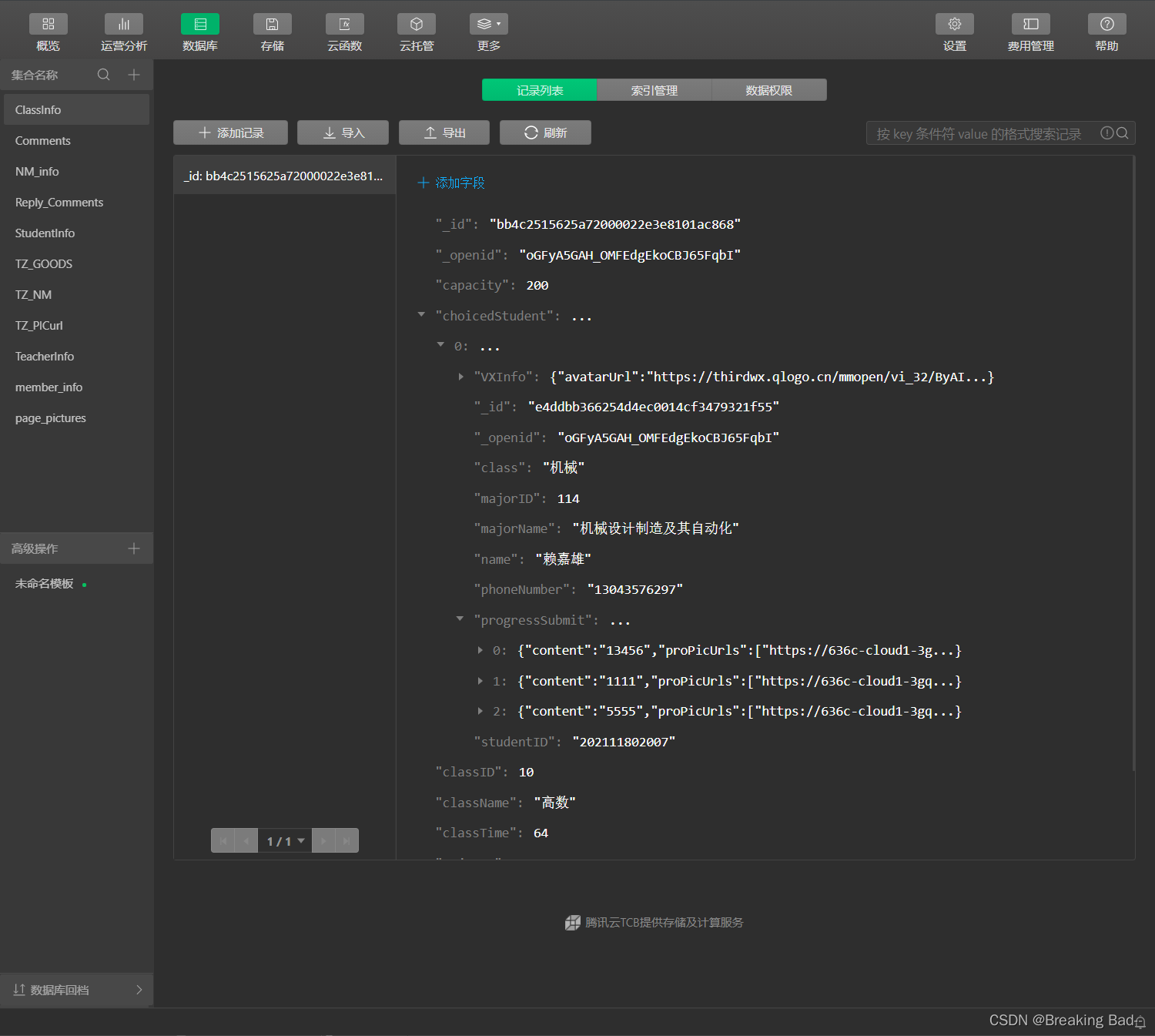This screenshot has height=1036, width=1155.
Task: Open the 运营分析 analytics icon
Action: [x=123, y=24]
